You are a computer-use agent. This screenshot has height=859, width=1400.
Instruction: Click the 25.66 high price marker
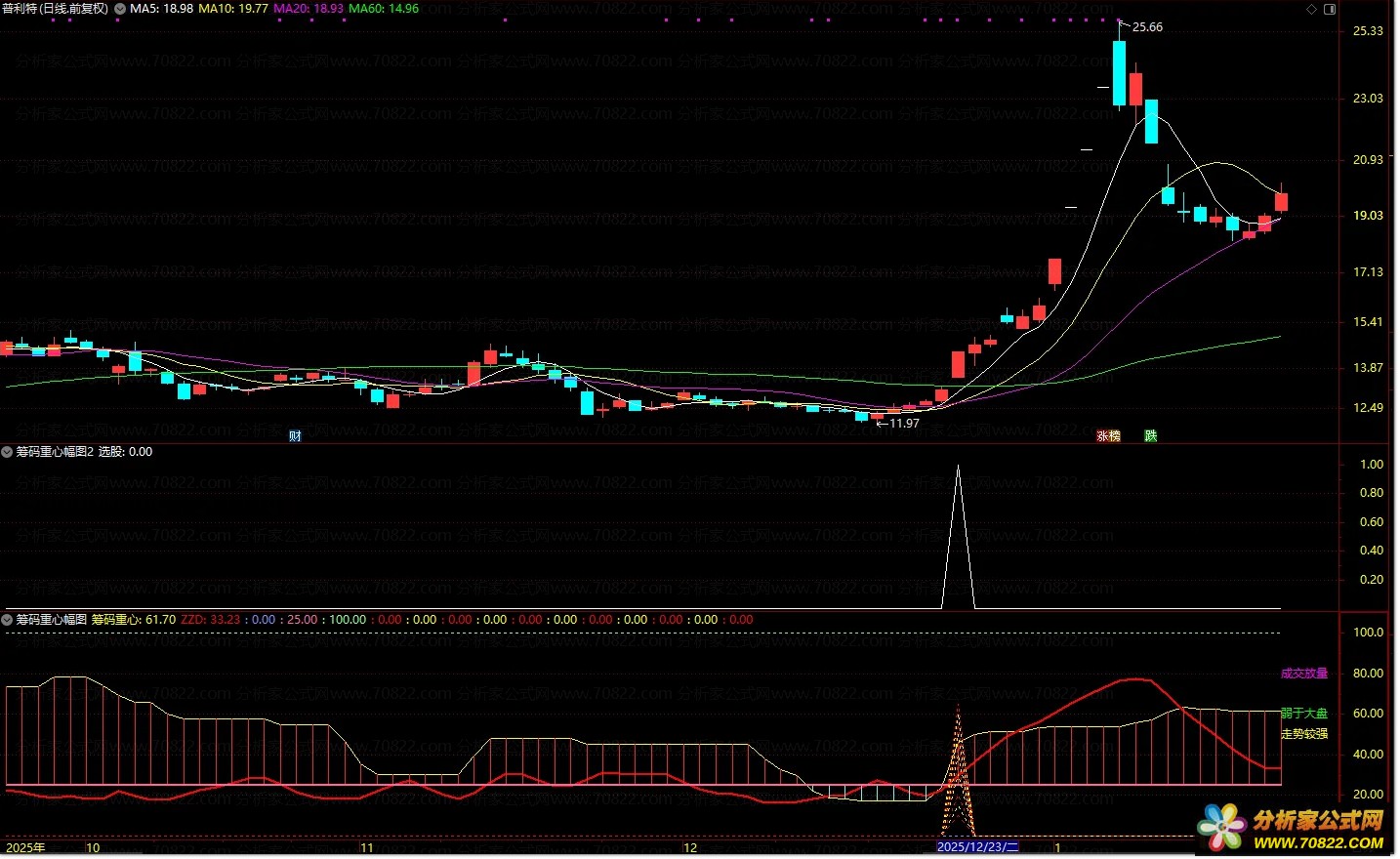[x=1146, y=27]
